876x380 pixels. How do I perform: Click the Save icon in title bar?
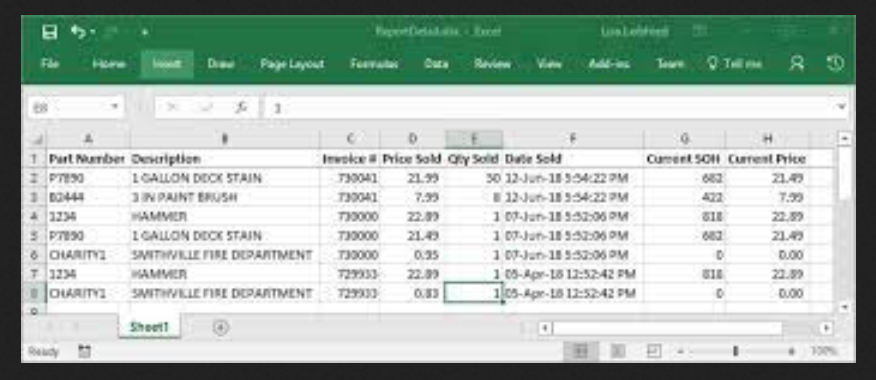coord(50,32)
